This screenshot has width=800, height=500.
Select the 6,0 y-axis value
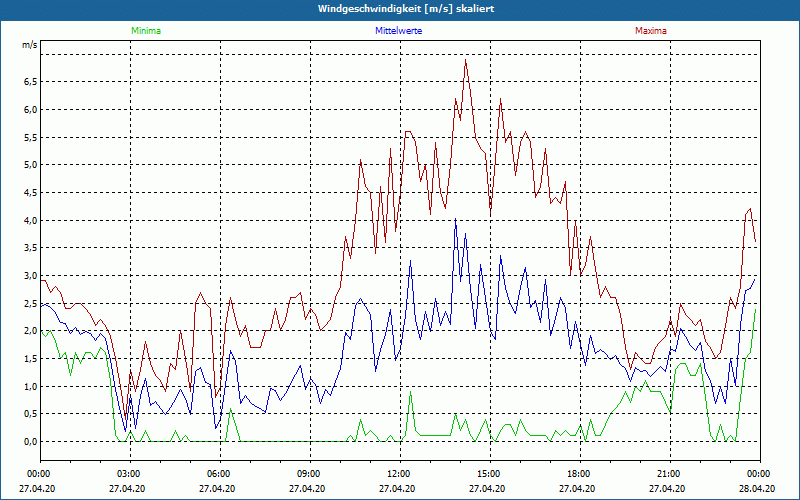pos(31,110)
